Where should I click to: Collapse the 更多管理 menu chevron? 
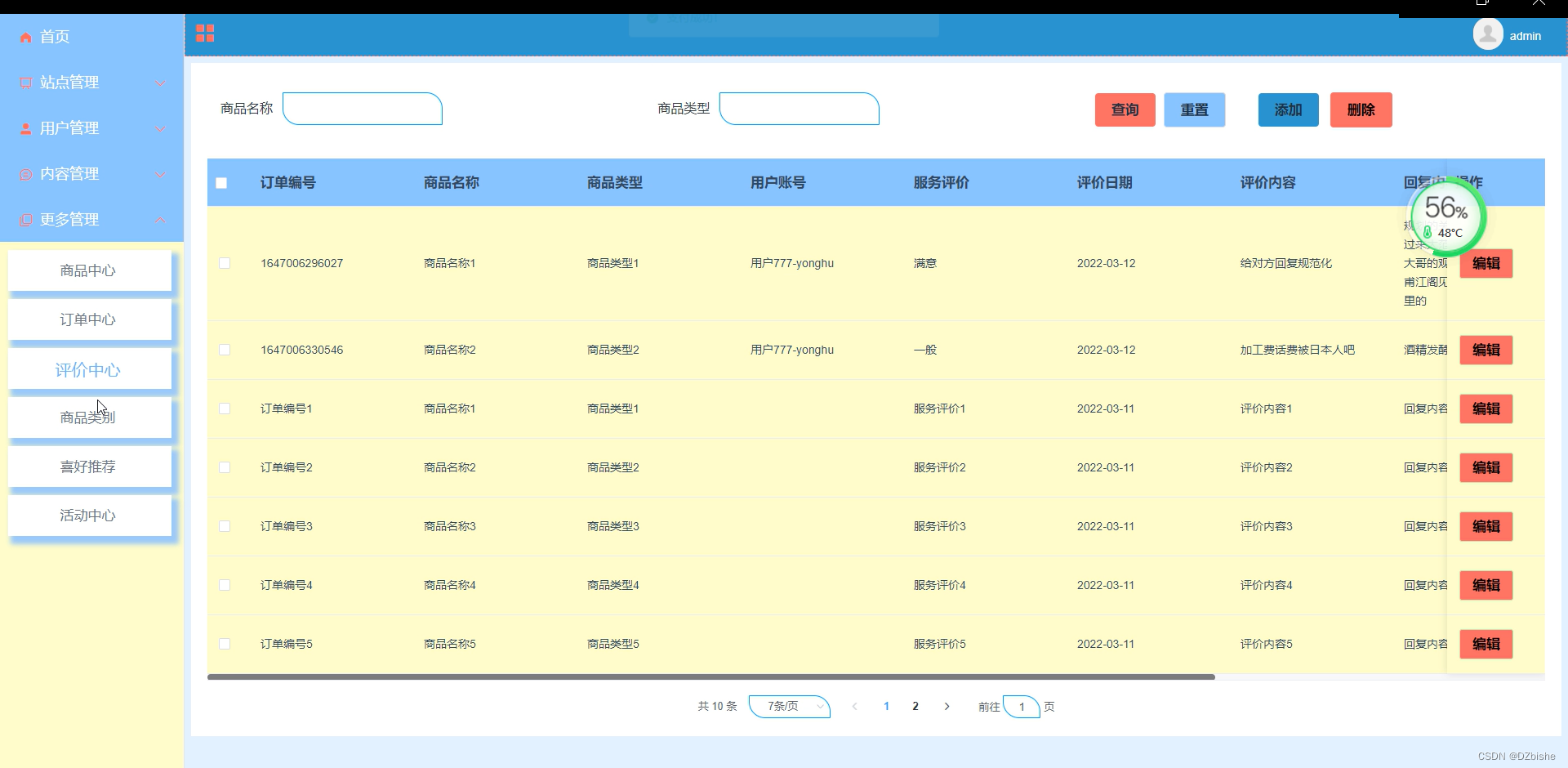click(x=160, y=220)
